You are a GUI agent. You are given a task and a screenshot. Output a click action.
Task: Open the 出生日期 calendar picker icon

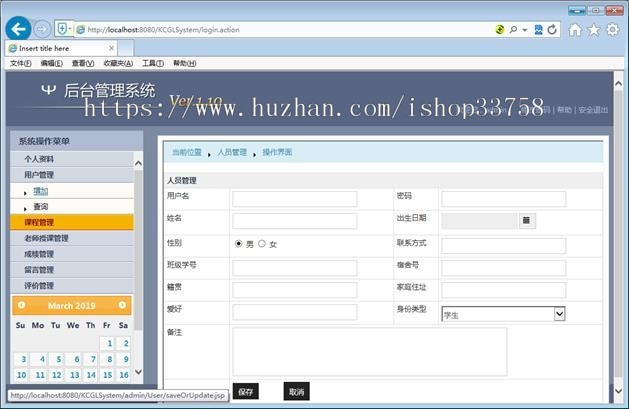pyautogui.click(x=527, y=221)
